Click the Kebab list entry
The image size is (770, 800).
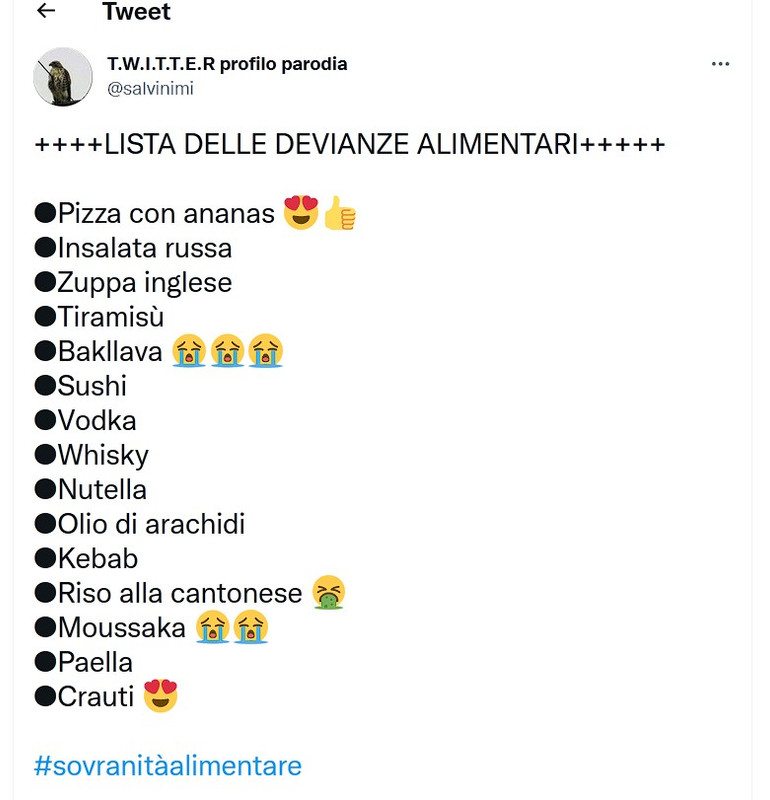[97, 558]
